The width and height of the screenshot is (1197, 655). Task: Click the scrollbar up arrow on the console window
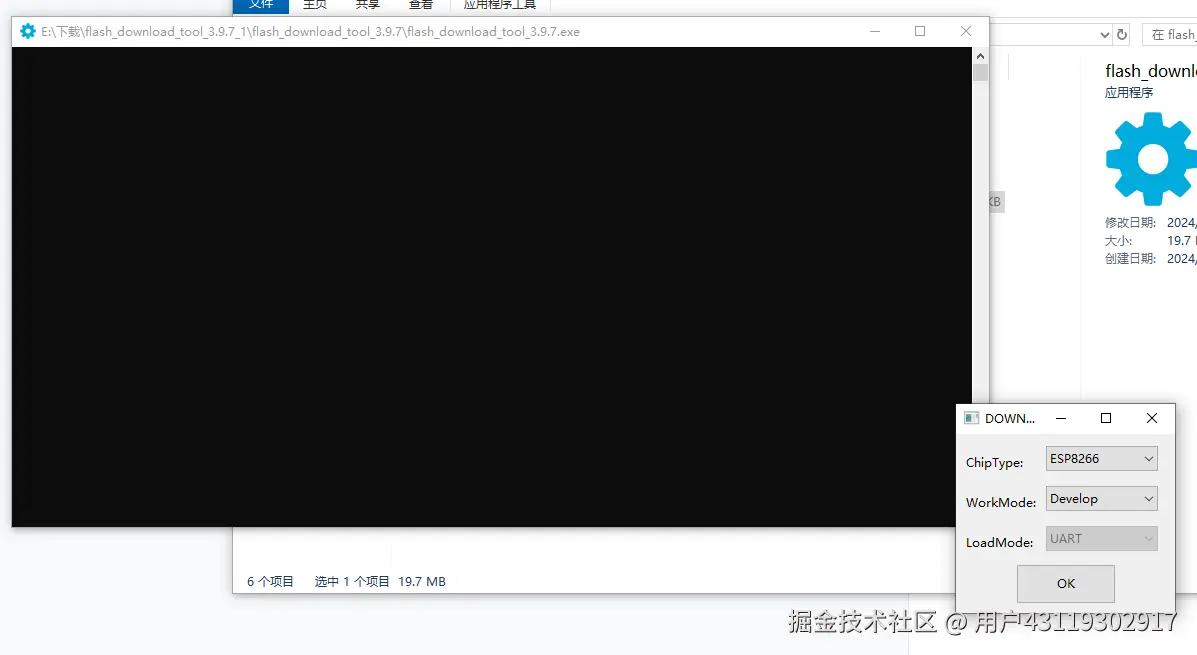(x=980, y=55)
